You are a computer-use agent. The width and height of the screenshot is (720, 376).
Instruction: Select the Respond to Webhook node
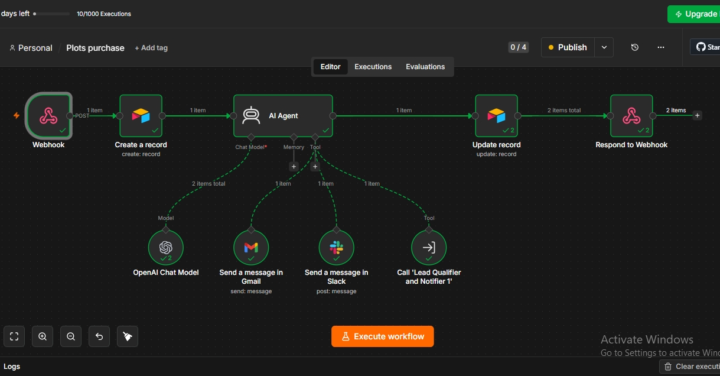pyautogui.click(x=631, y=116)
